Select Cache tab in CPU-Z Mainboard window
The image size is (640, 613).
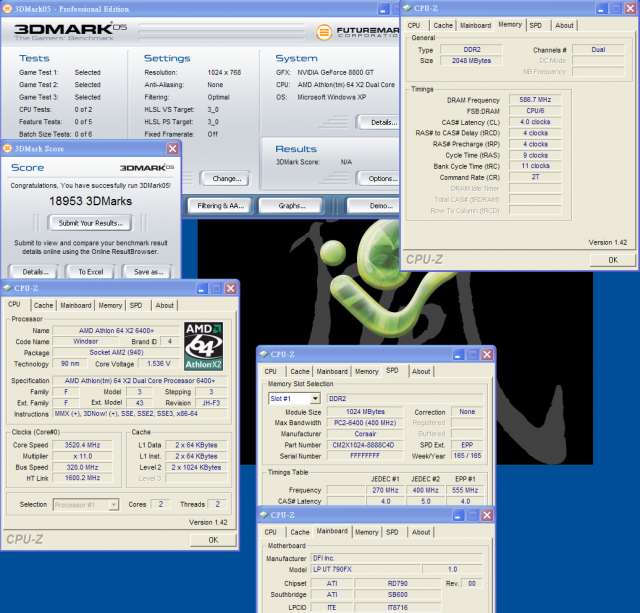click(x=300, y=532)
